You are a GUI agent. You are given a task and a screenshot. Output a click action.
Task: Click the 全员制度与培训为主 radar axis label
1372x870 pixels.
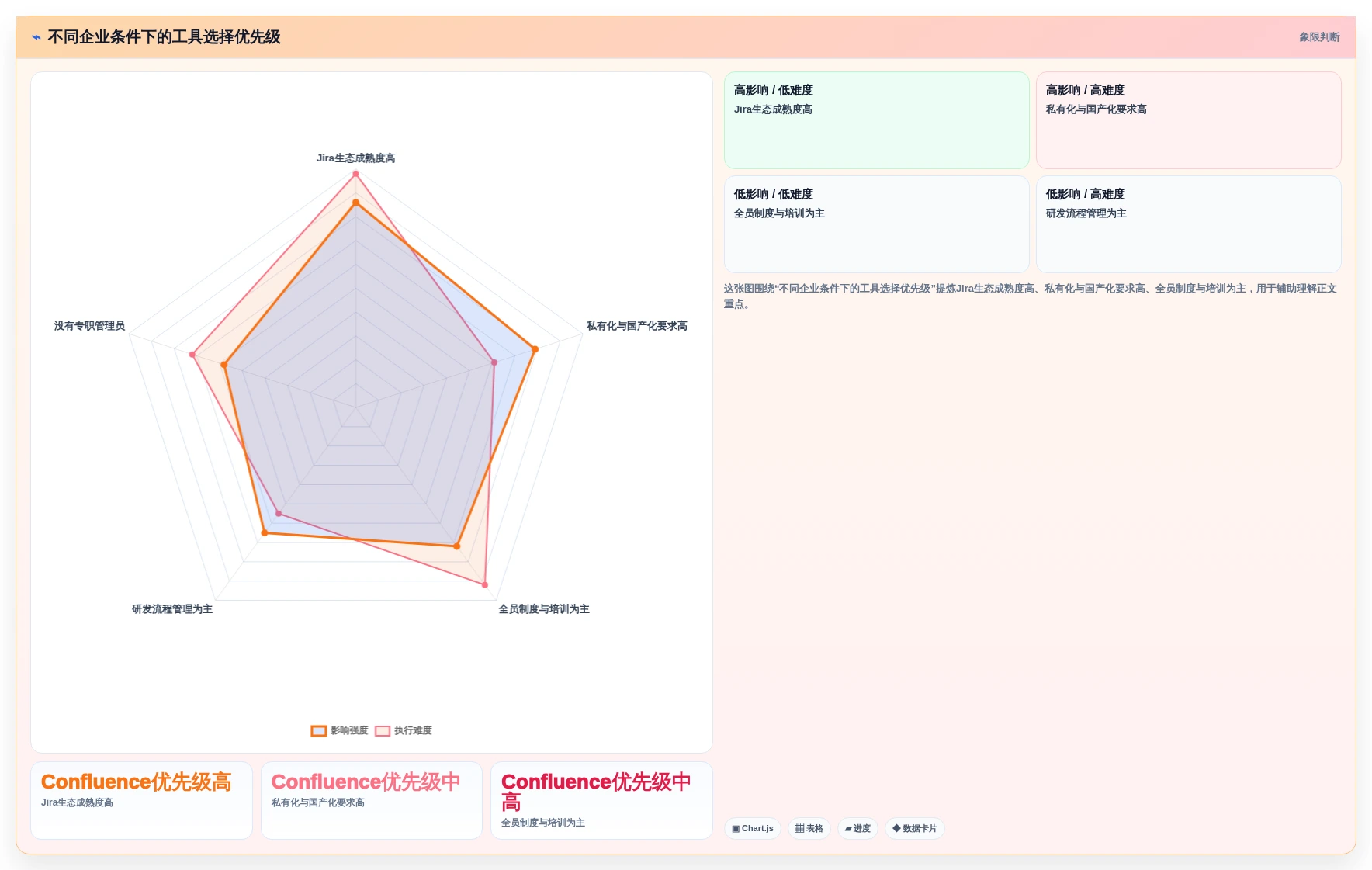tap(544, 609)
